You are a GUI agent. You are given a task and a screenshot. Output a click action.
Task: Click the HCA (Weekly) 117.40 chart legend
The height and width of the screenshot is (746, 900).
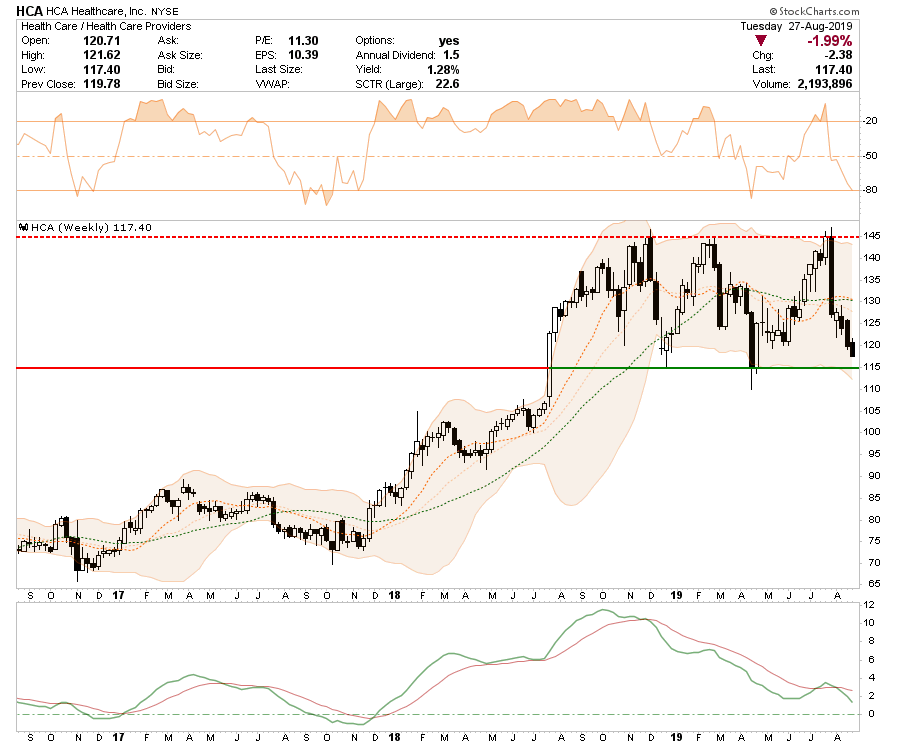pyautogui.click(x=86, y=227)
